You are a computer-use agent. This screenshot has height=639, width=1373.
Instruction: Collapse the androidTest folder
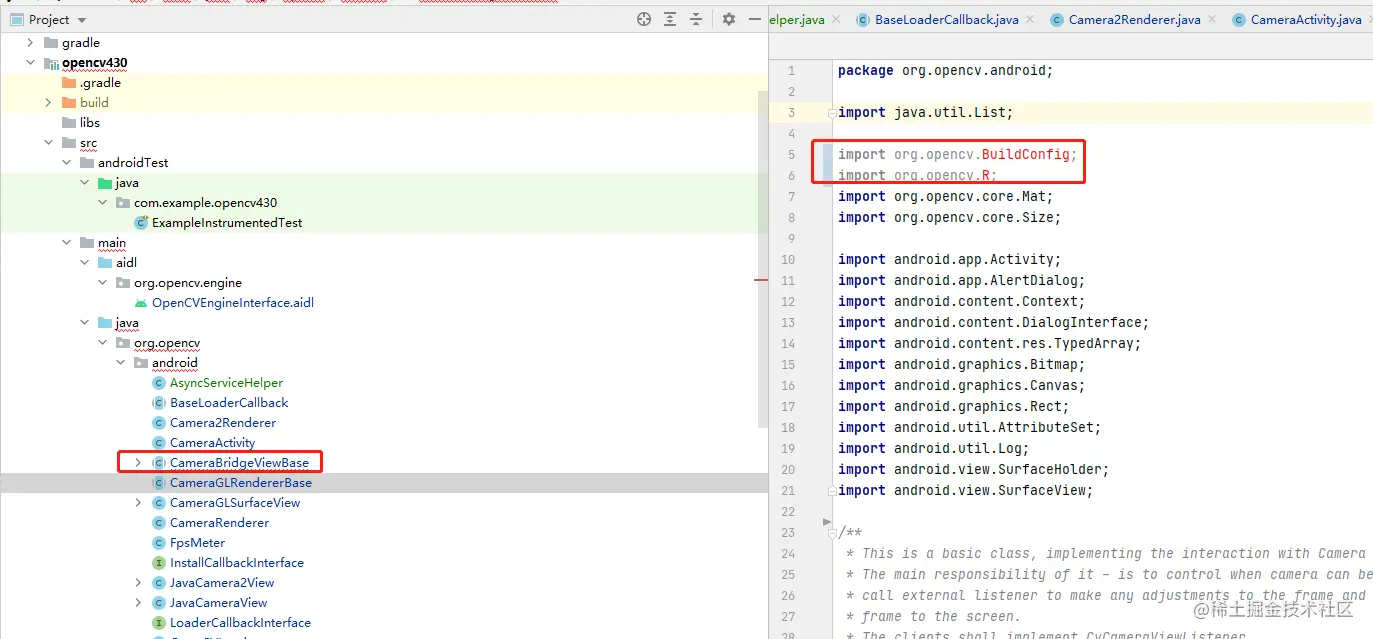tap(66, 163)
